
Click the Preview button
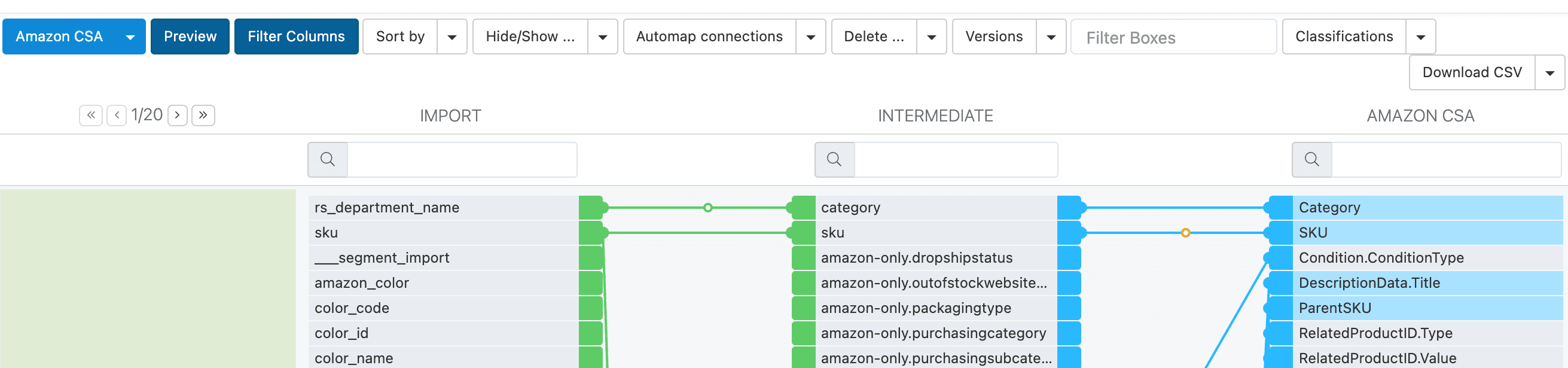190,37
